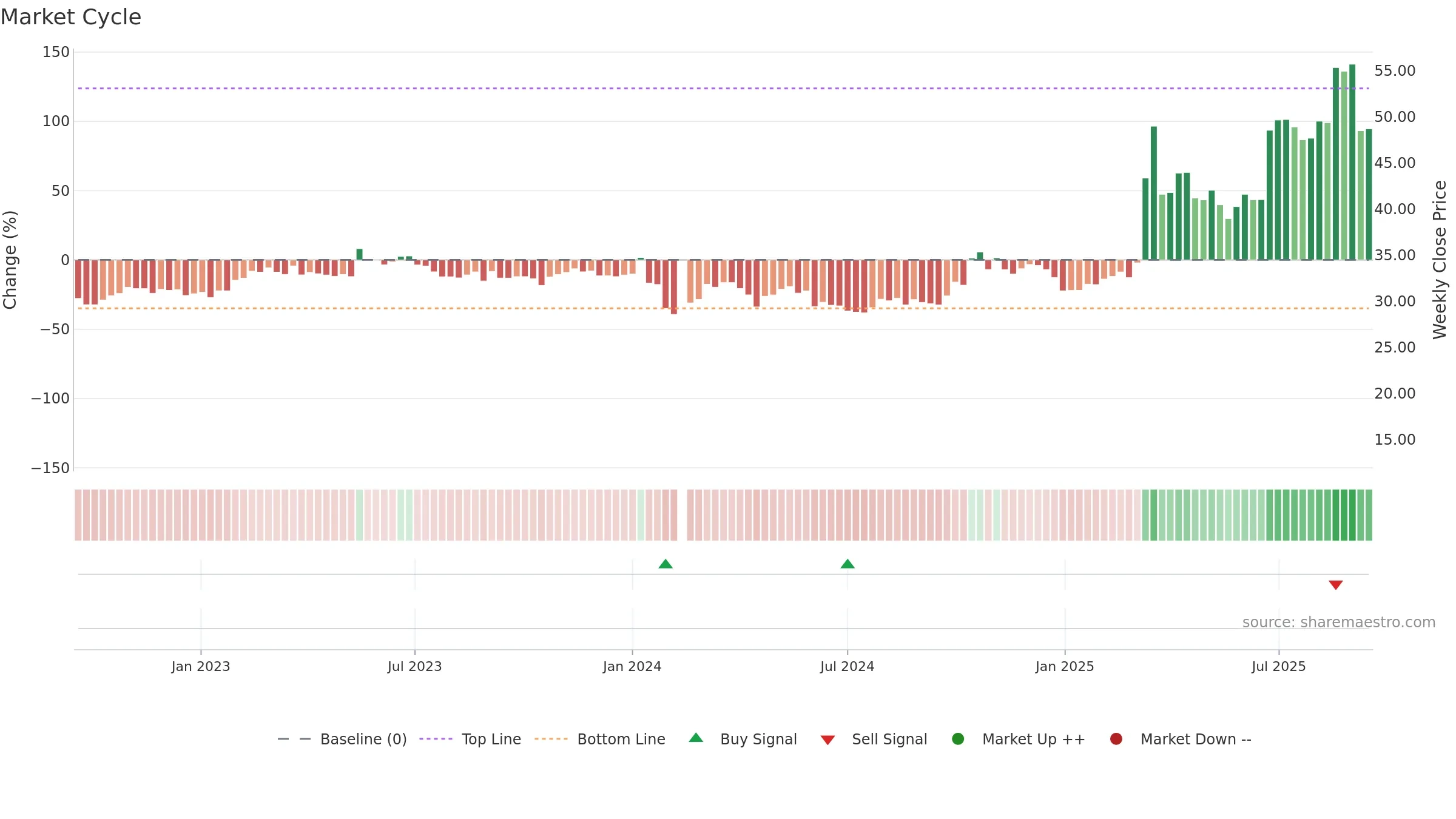Click the 35.00 price tick label
Image resolution: width=1456 pixels, height=819 pixels.
coord(1395,255)
